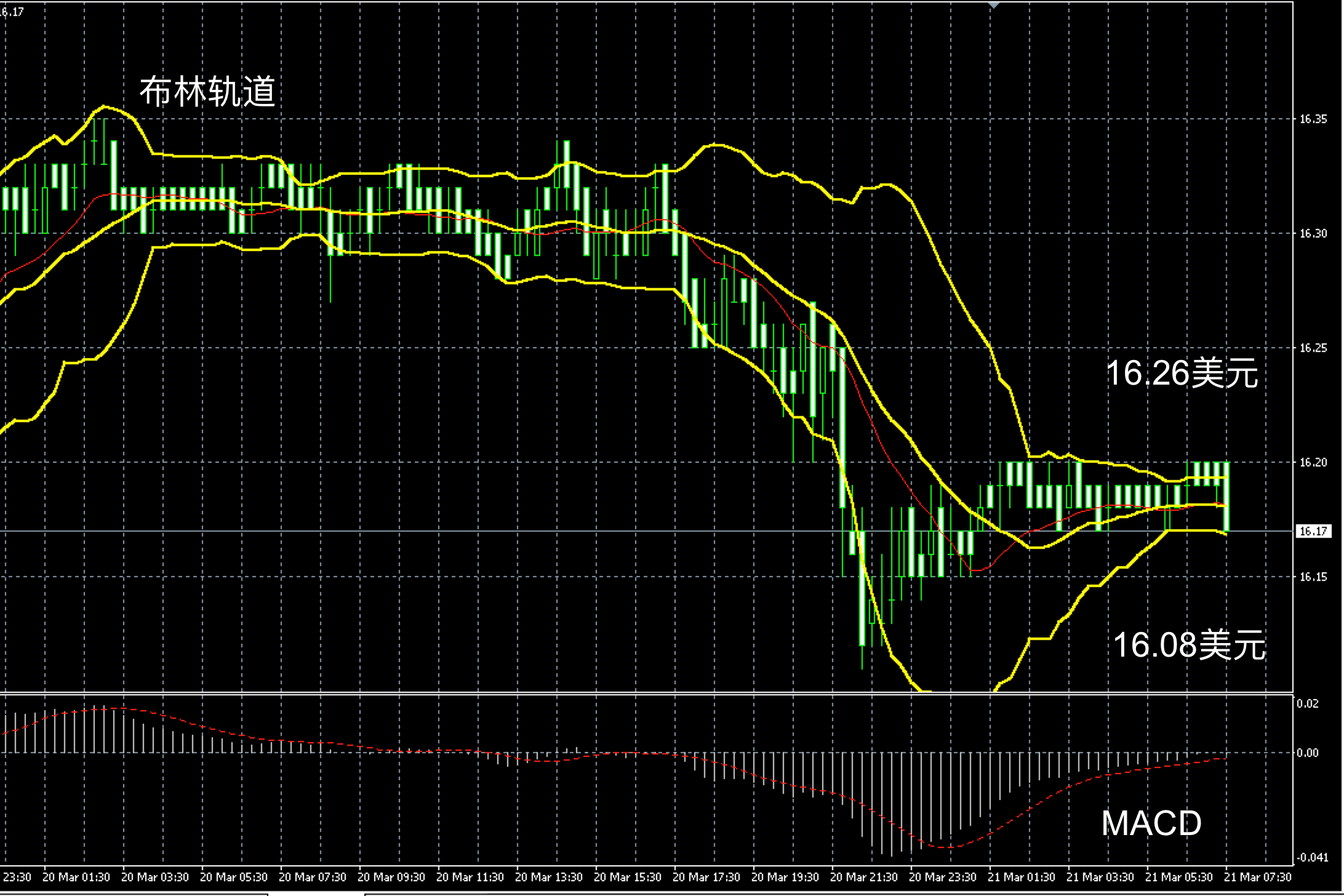This screenshot has height=896, width=1344.
Task: Click the 21 Mar 07:30 time label
Action: (x=1258, y=877)
